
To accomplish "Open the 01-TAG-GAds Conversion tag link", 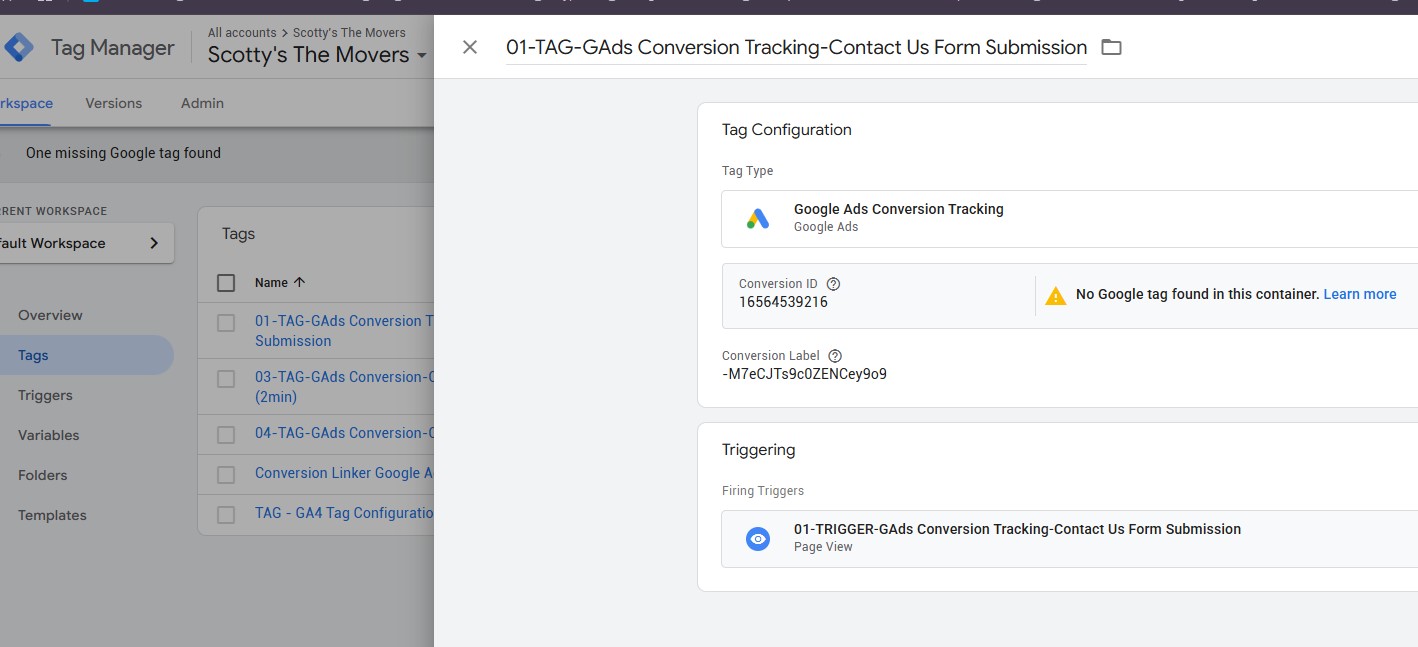I will [344, 331].
